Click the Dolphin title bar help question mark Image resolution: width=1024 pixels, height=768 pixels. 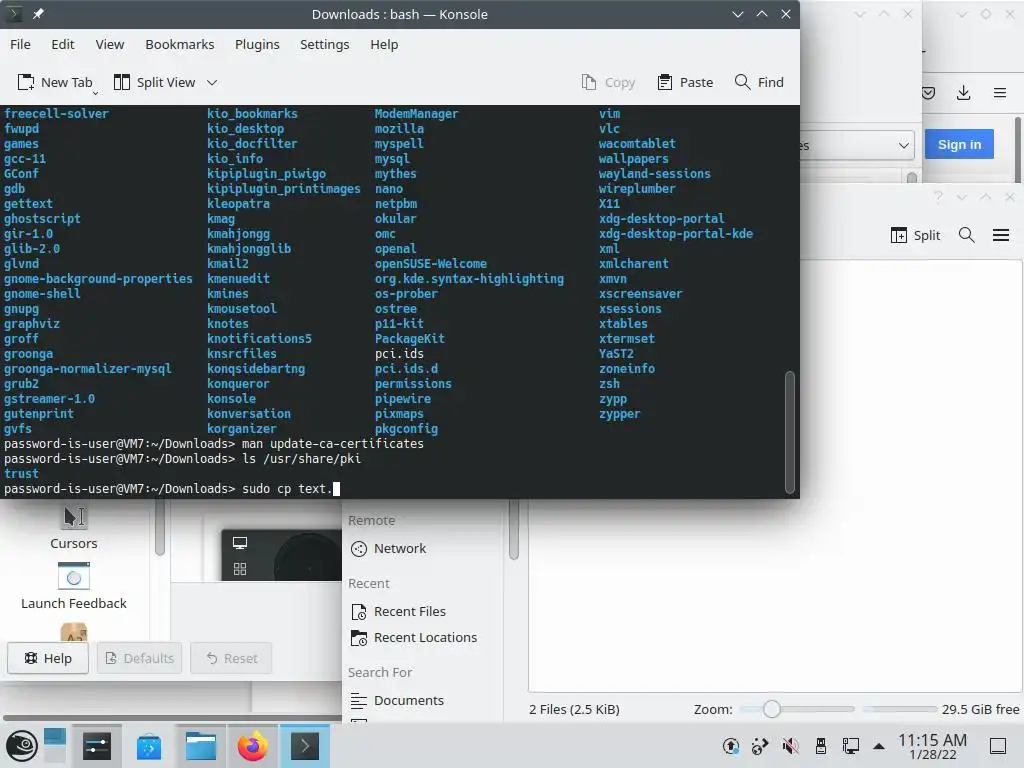point(938,197)
